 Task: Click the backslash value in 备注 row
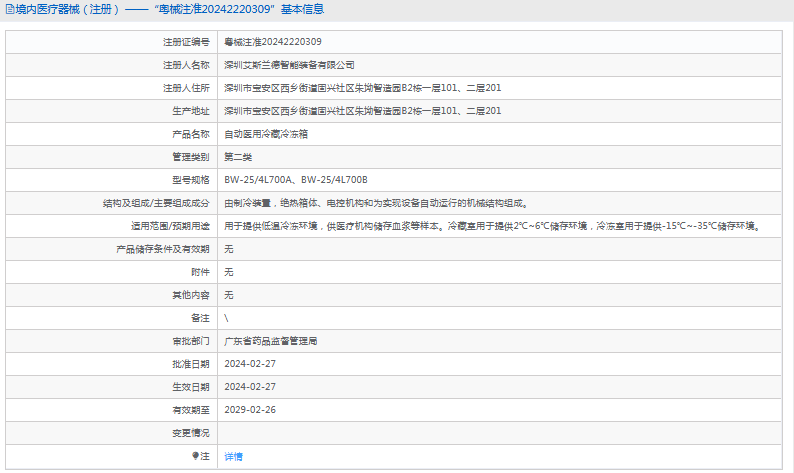pos(226,318)
